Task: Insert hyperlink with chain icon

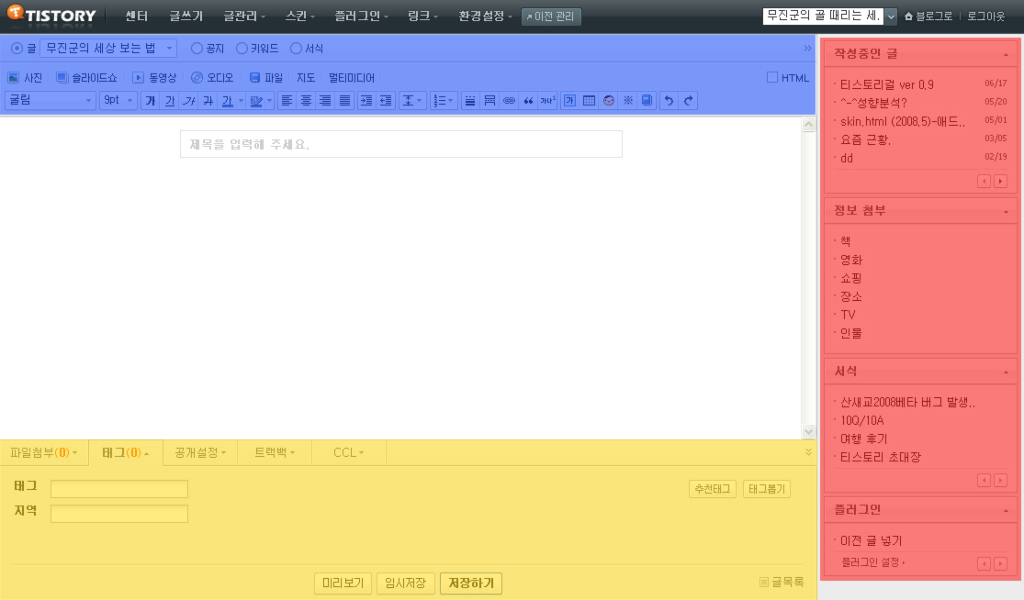Action: [509, 101]
